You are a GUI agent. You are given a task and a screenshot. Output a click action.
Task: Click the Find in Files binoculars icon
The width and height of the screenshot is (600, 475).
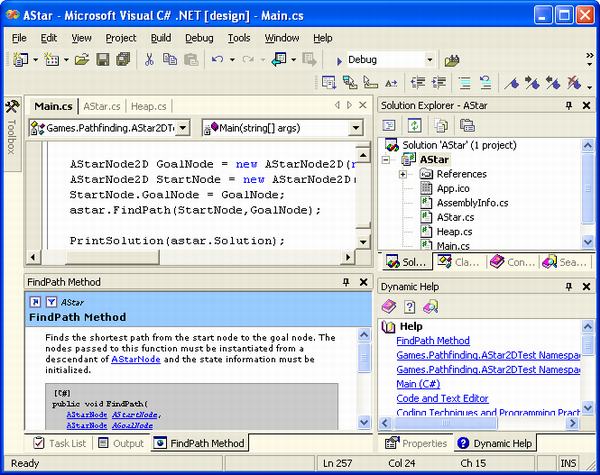(452, 60)
